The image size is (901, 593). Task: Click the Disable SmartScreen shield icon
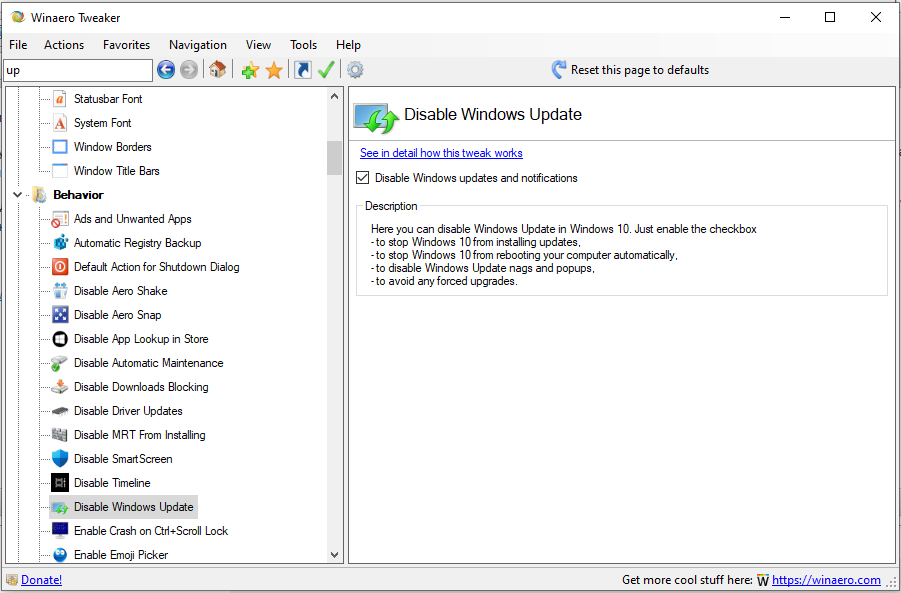[x=60, y=459]
